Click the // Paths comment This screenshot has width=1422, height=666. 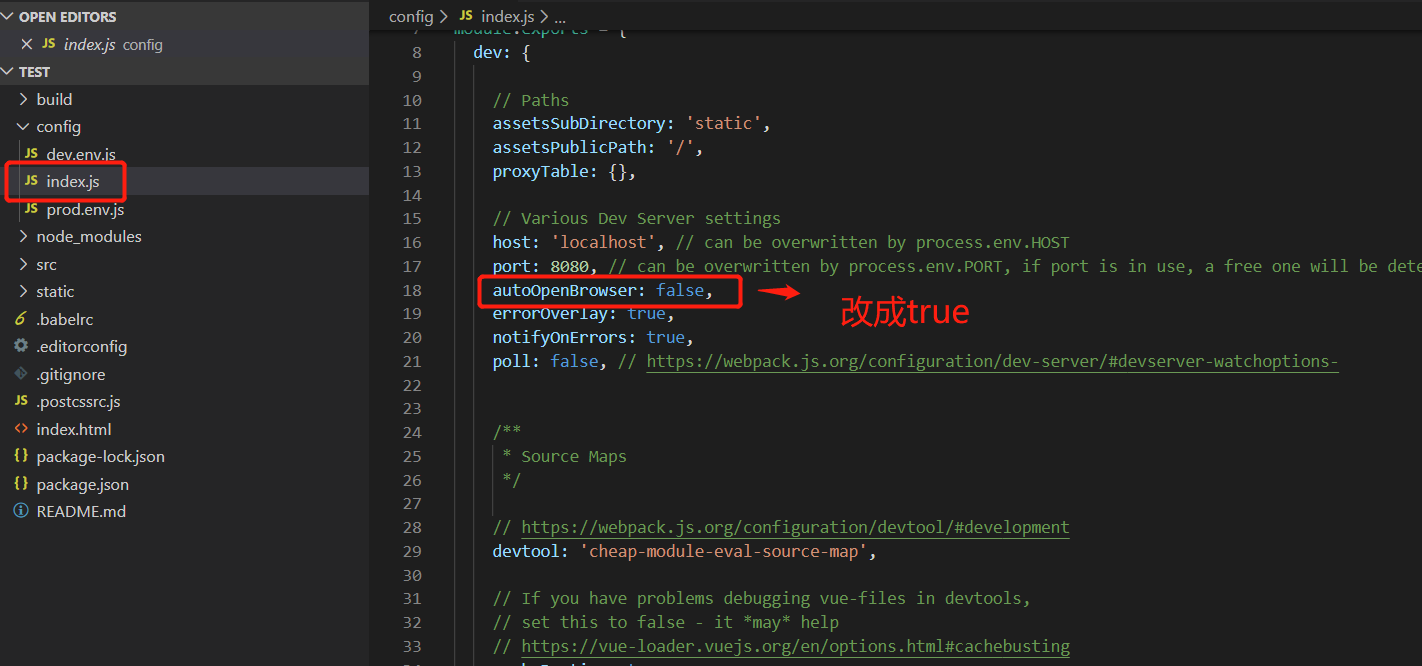pyautogui.click(x=531, y=100)
